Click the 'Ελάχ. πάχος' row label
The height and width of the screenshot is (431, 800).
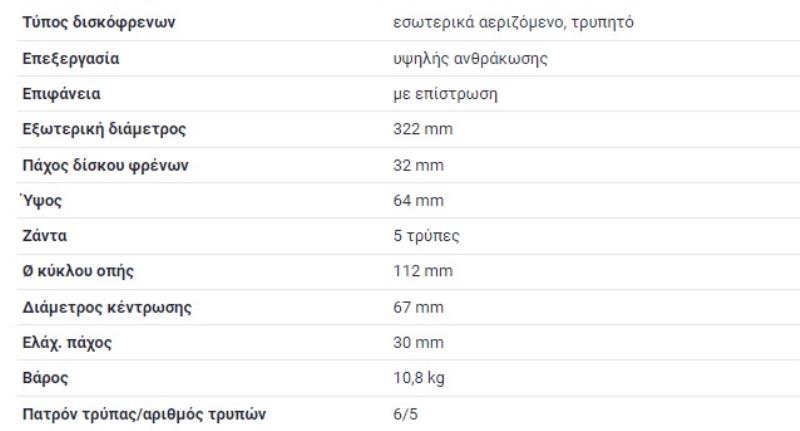pos(67,343)
